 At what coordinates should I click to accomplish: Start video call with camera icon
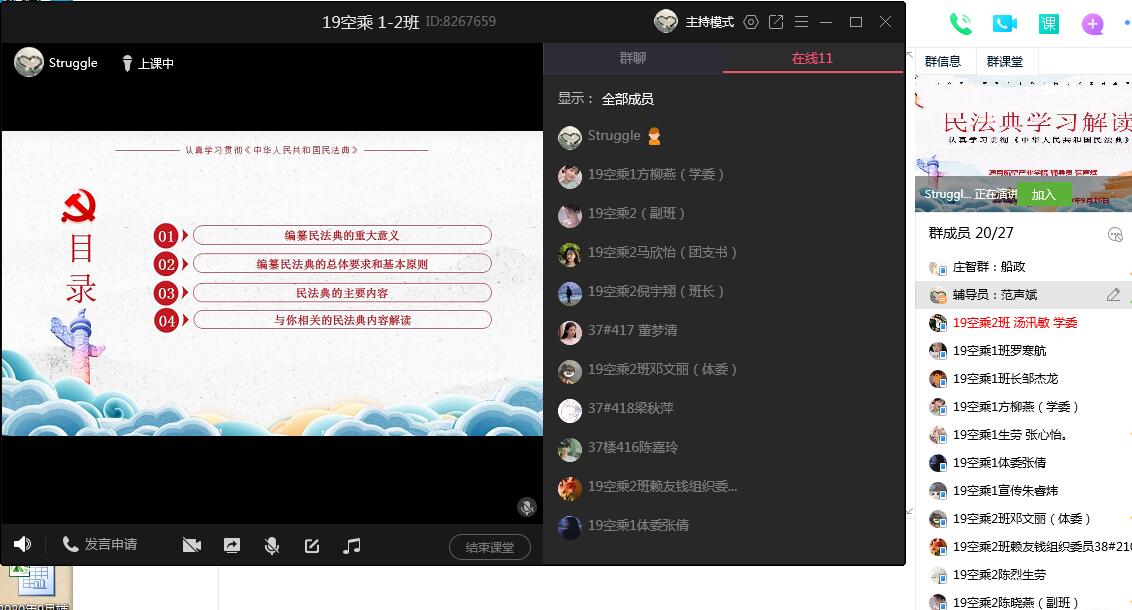coord(1004,24)
